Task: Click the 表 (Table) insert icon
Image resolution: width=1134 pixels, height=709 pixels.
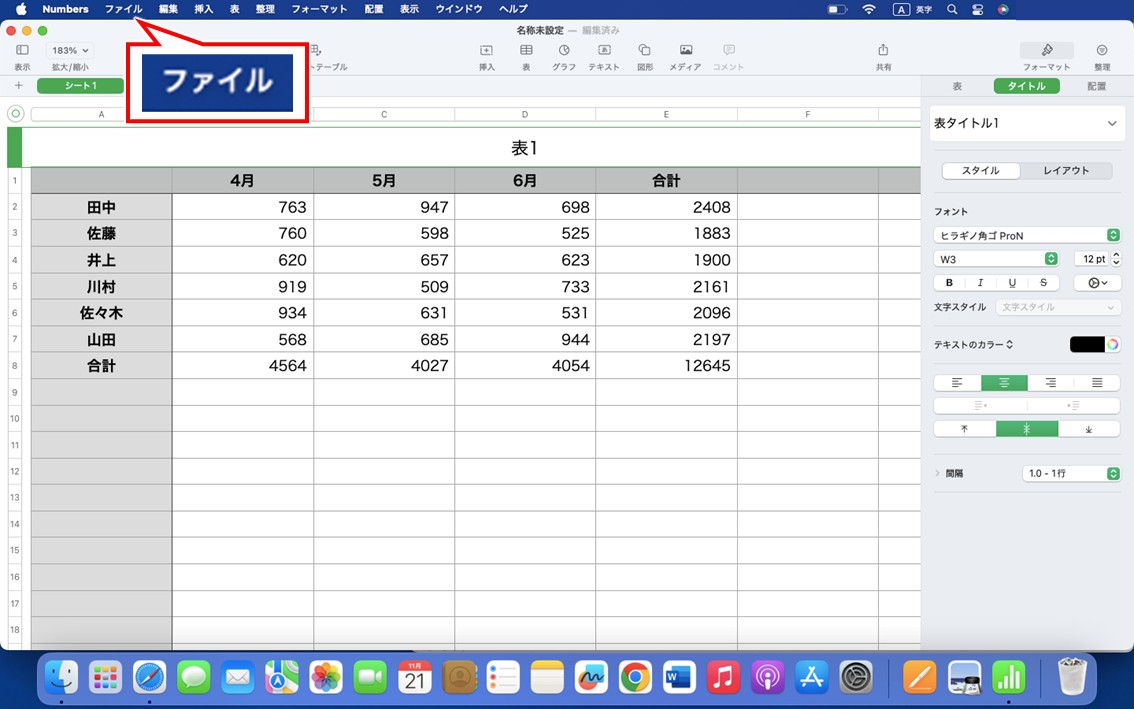Action: pos(526,52)
